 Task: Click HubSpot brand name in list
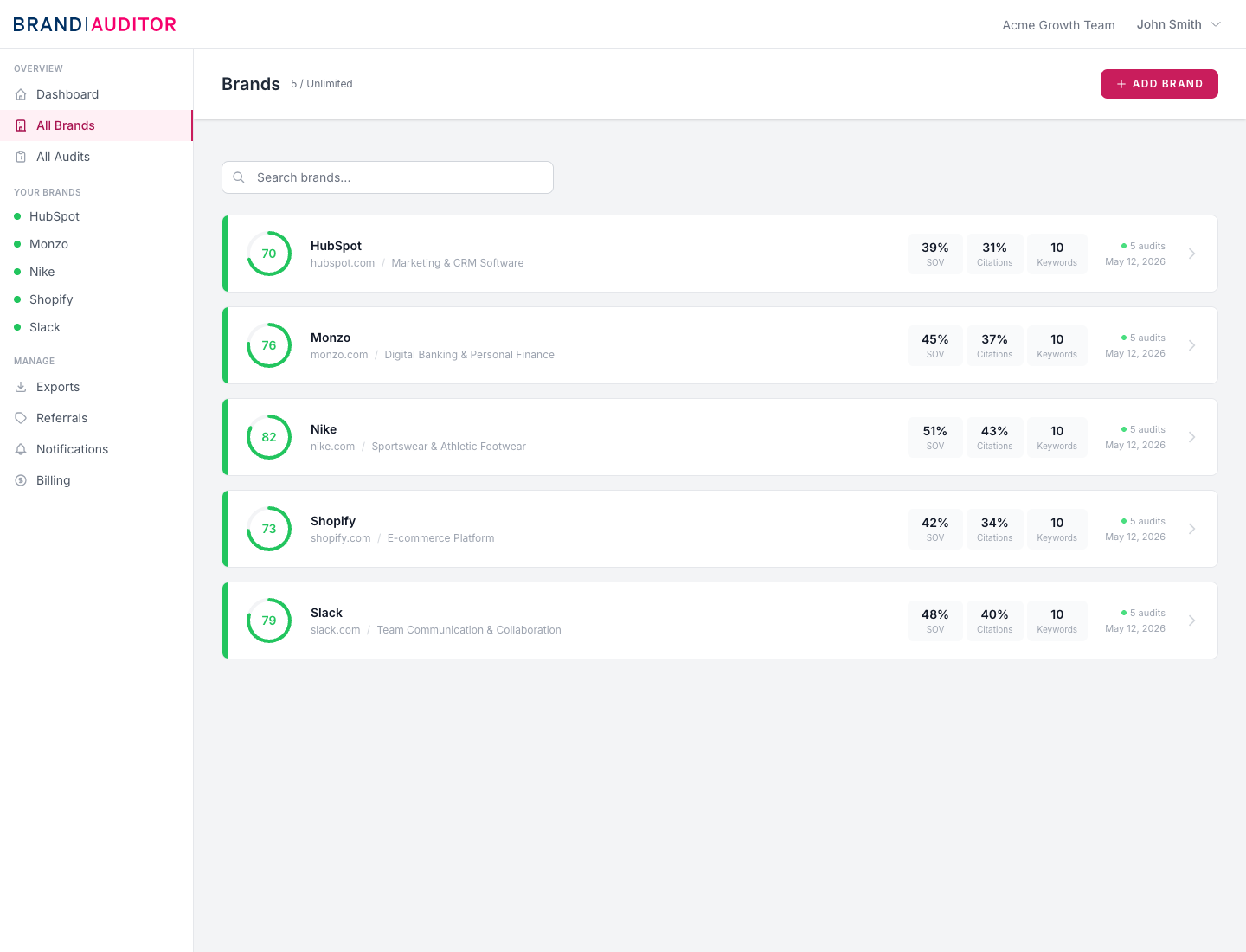coord(336,246)
